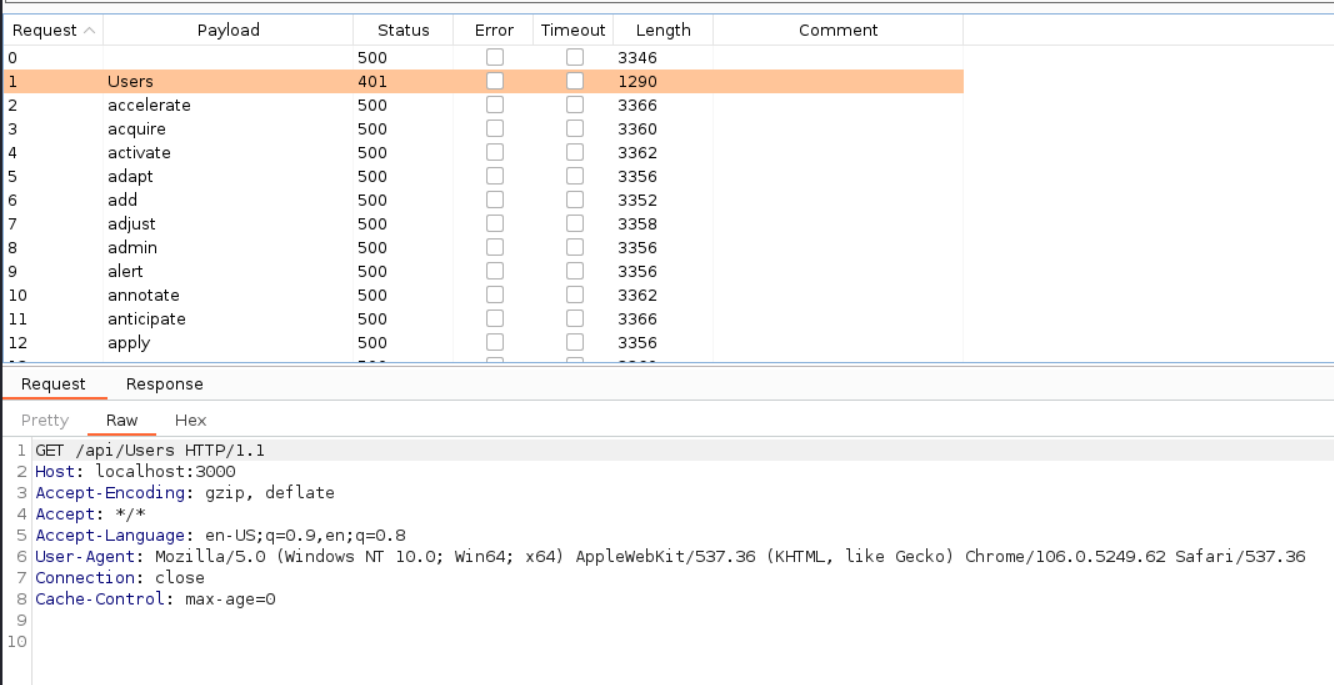Screen dimensions: 1334x685
Task: Select the Users payload row
Action: pyautogui.click(x=130, y=81)
